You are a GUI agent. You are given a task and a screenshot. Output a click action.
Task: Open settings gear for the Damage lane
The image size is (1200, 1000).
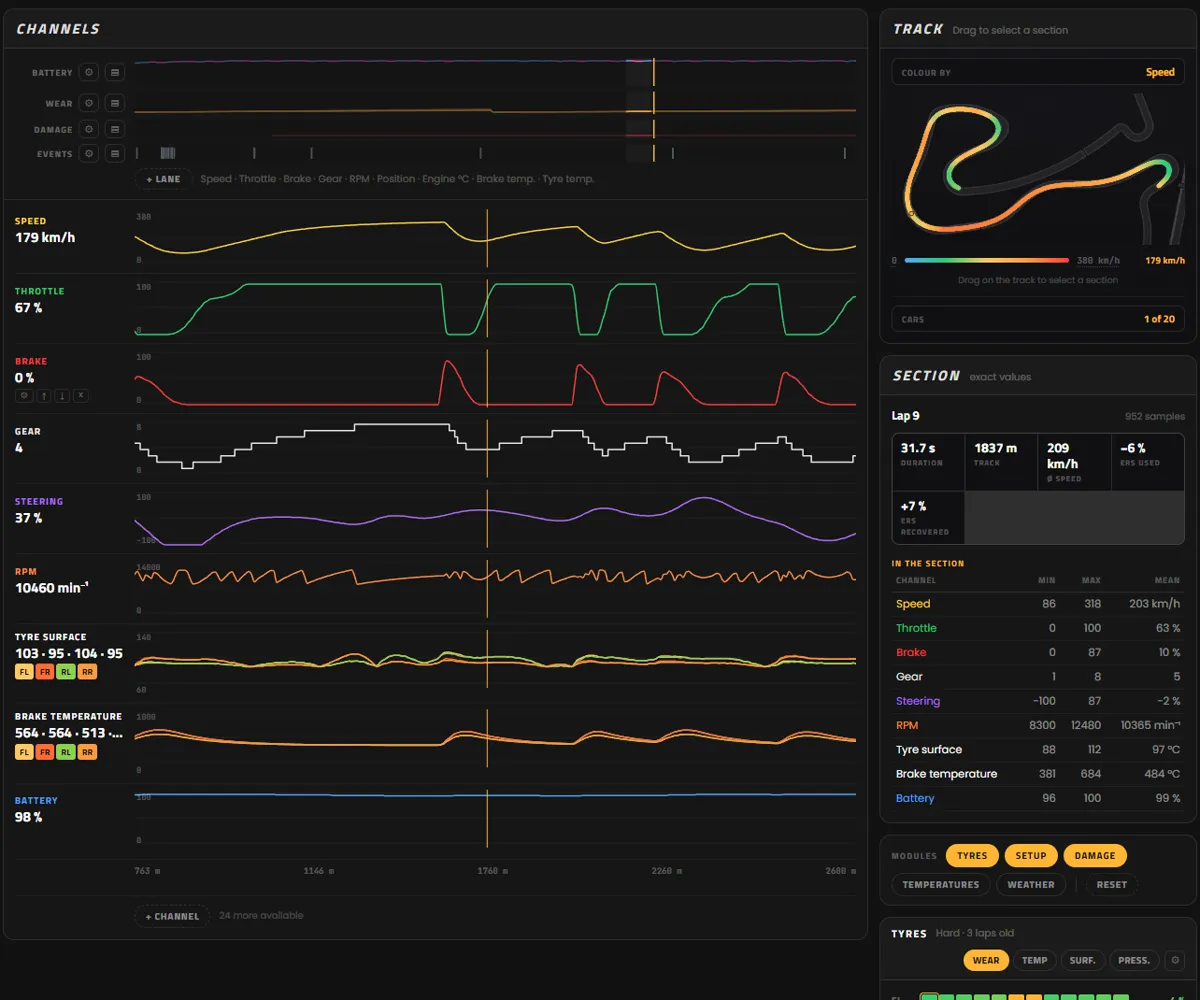point(89,129)
